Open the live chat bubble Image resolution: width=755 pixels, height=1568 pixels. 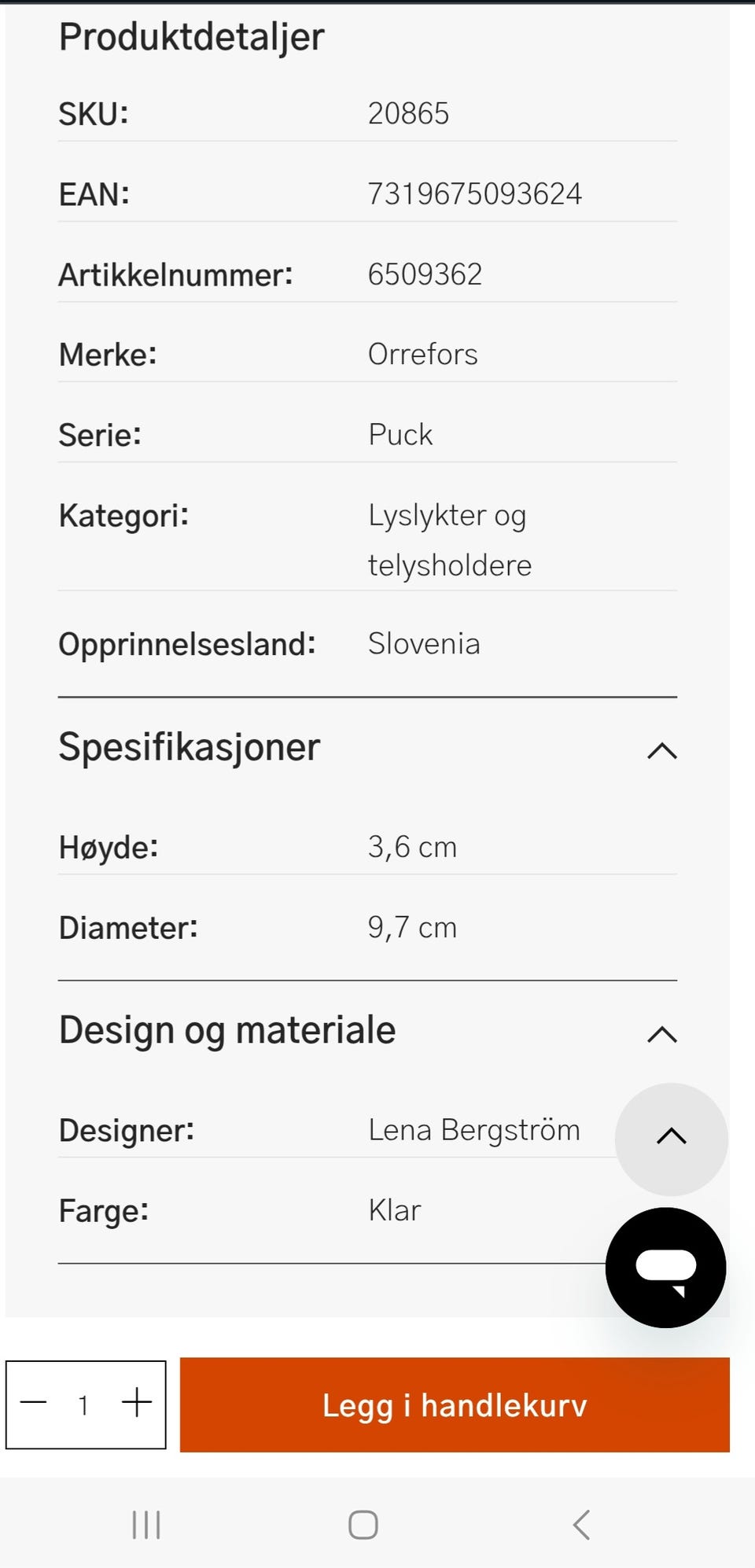tap(665, 1268)
